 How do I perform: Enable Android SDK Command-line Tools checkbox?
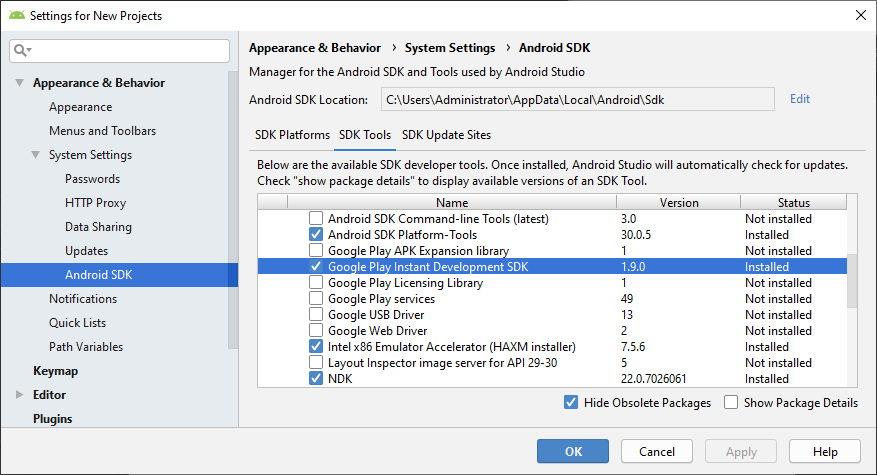tap(316, 219)
